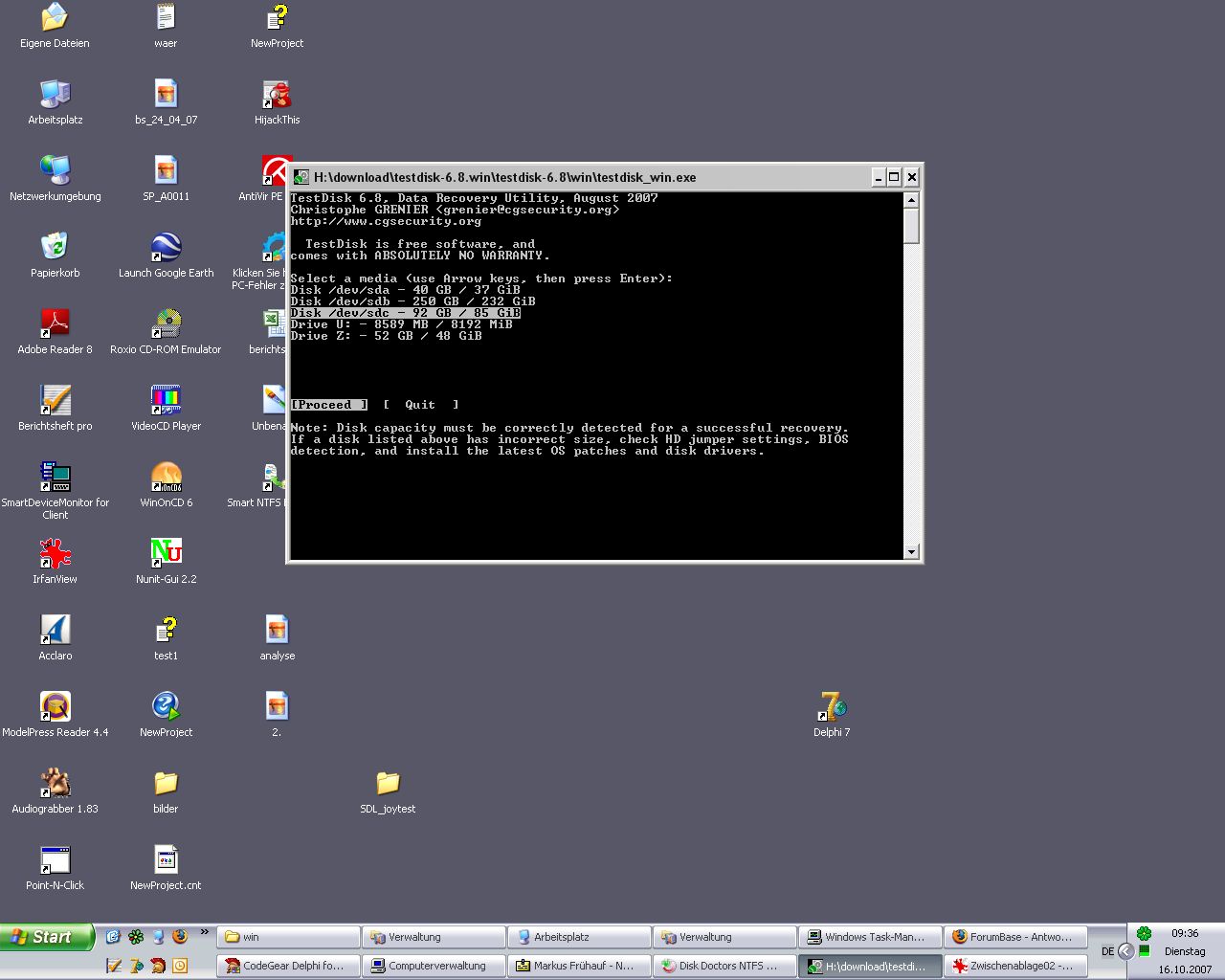Switch to Arbeitsplatz taskbar button
This screenshot has width=1225, height=980.
579,937
